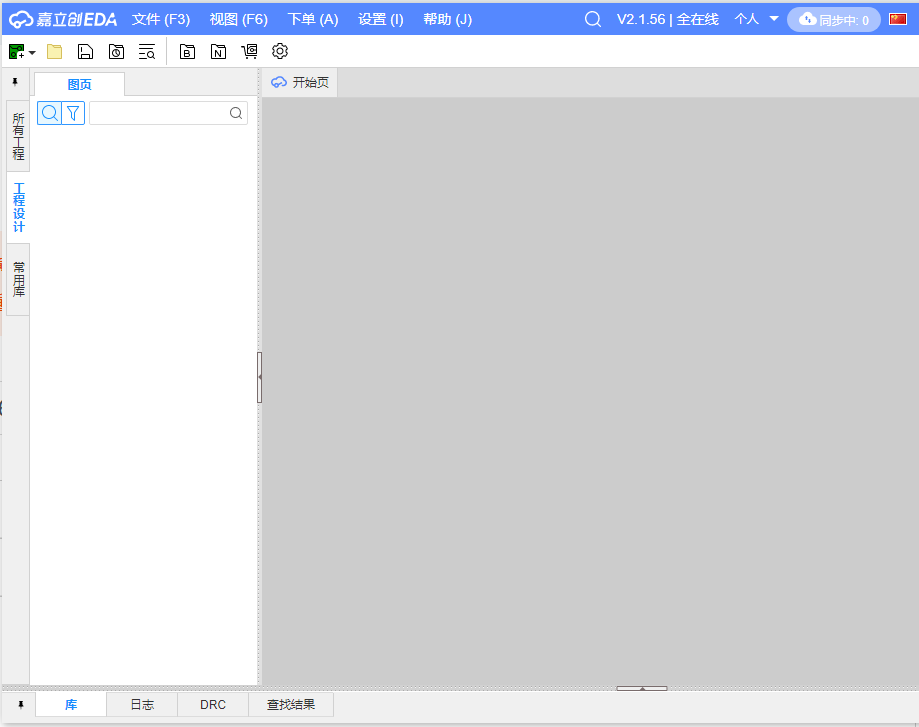Click the new project icon in toolbar
The width and height of the screenshot is (919, 727).
click(x=16, y=52)
